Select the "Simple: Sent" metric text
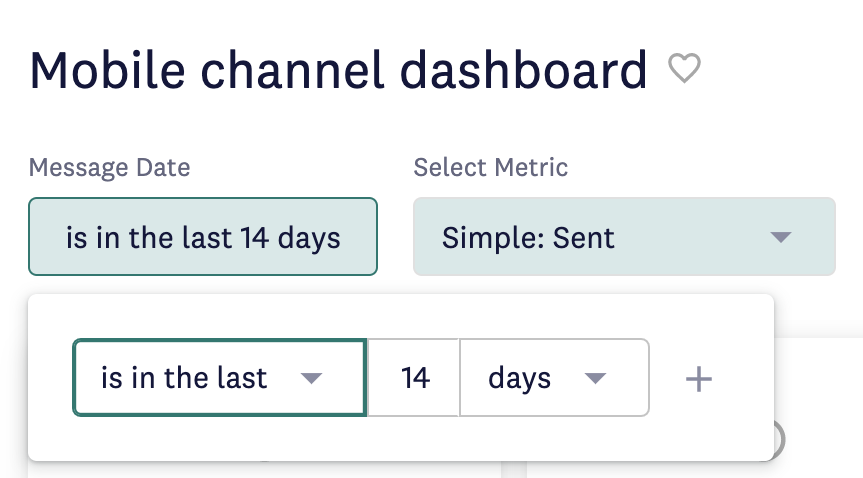Image resolution: width=863 pixels, height=478 pixels. (x=528, y=238)
